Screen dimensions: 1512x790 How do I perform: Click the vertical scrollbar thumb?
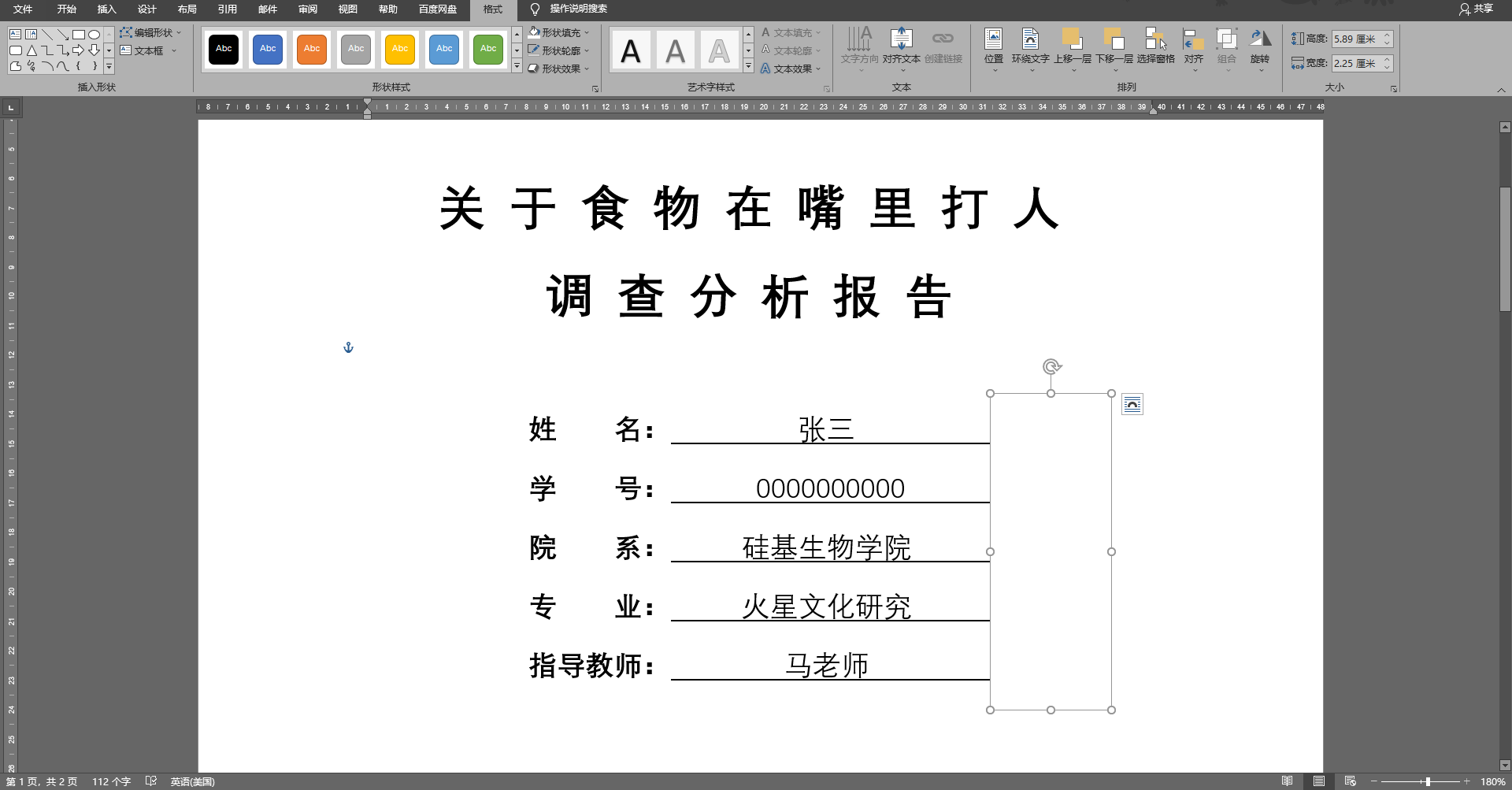pos(1505,249)
